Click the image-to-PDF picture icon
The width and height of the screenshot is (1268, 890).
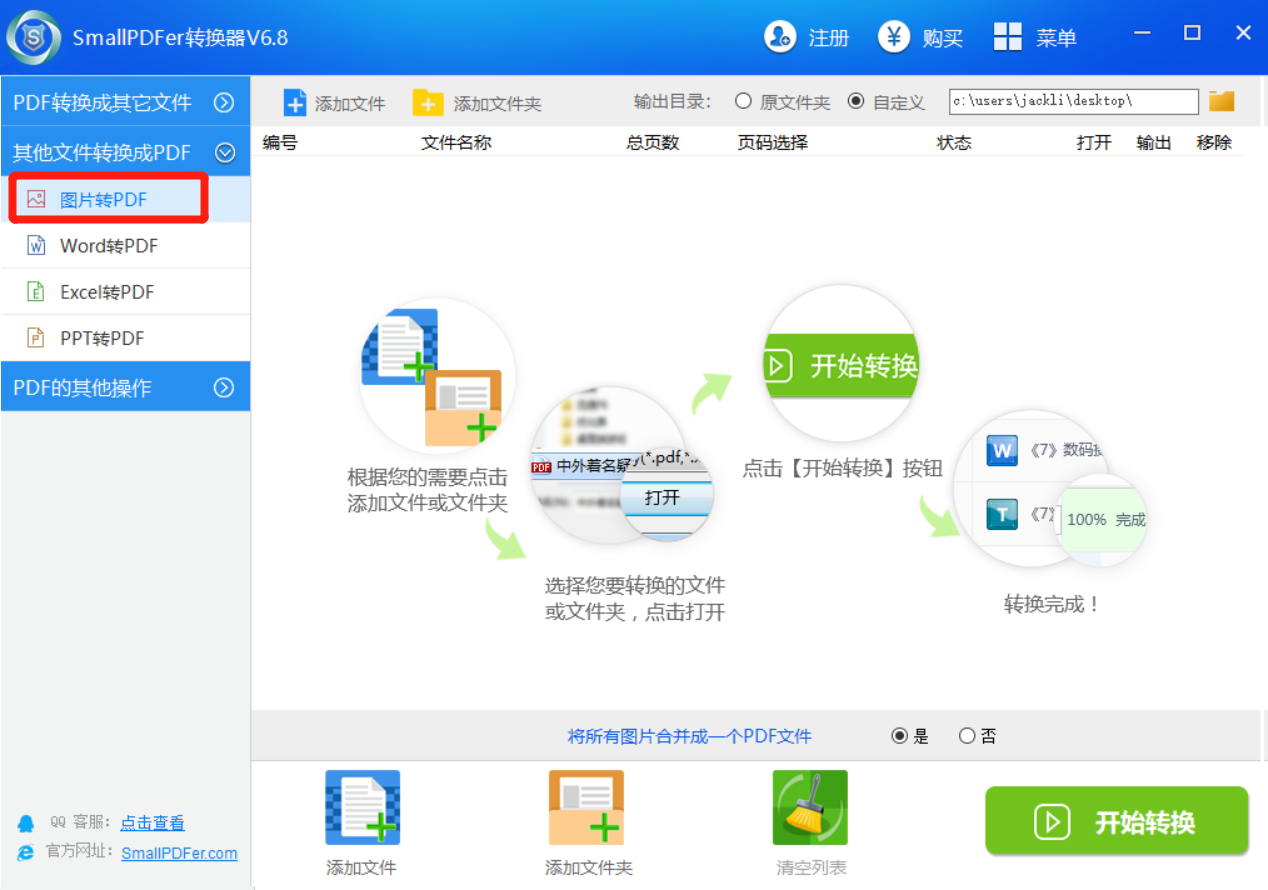coord(36,199)
